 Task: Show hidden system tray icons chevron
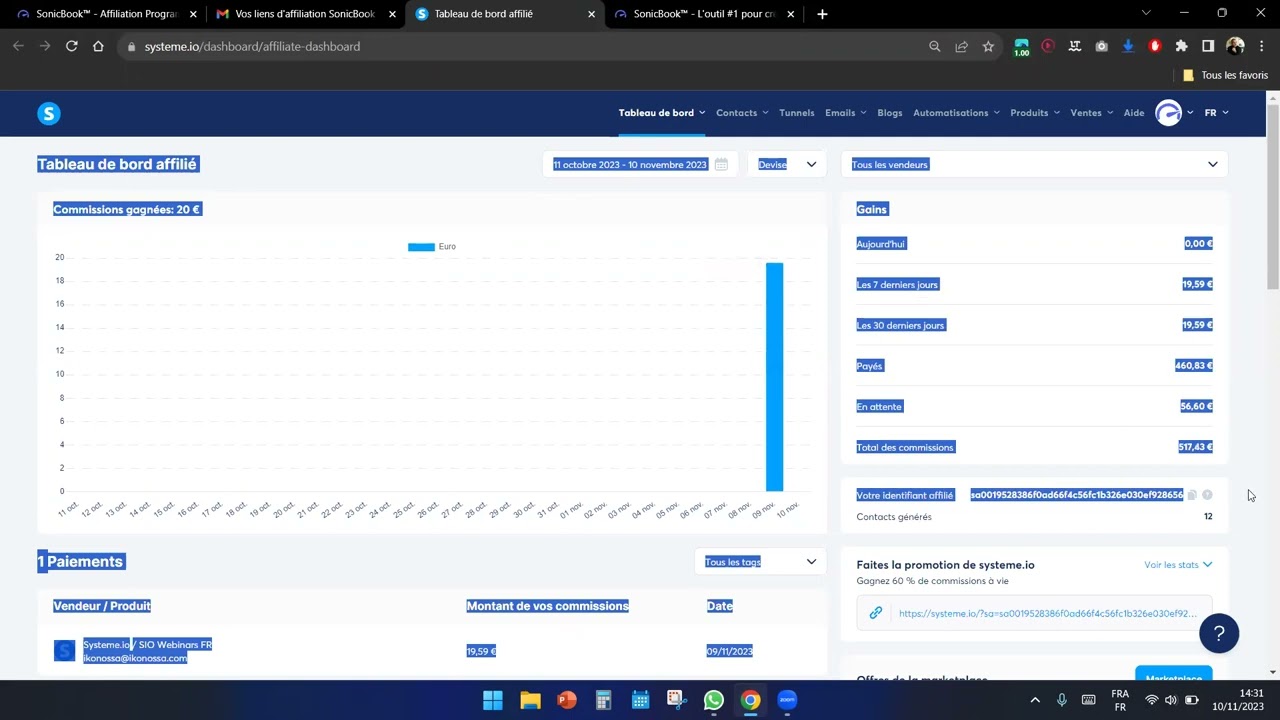[x=1035, y=700]
